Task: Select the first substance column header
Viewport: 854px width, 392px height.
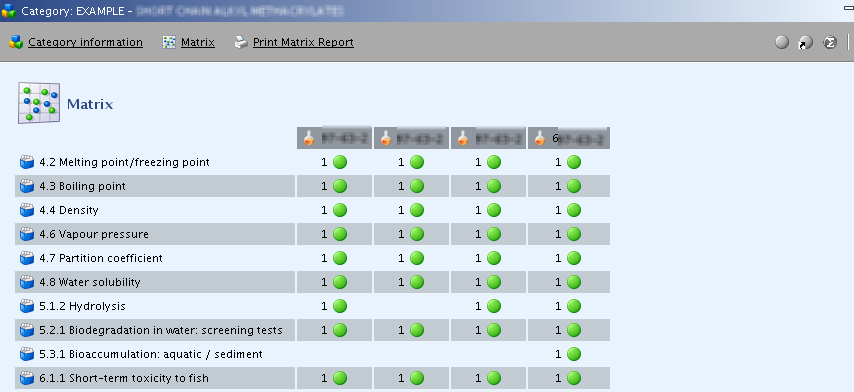Action: click(334, 138)
